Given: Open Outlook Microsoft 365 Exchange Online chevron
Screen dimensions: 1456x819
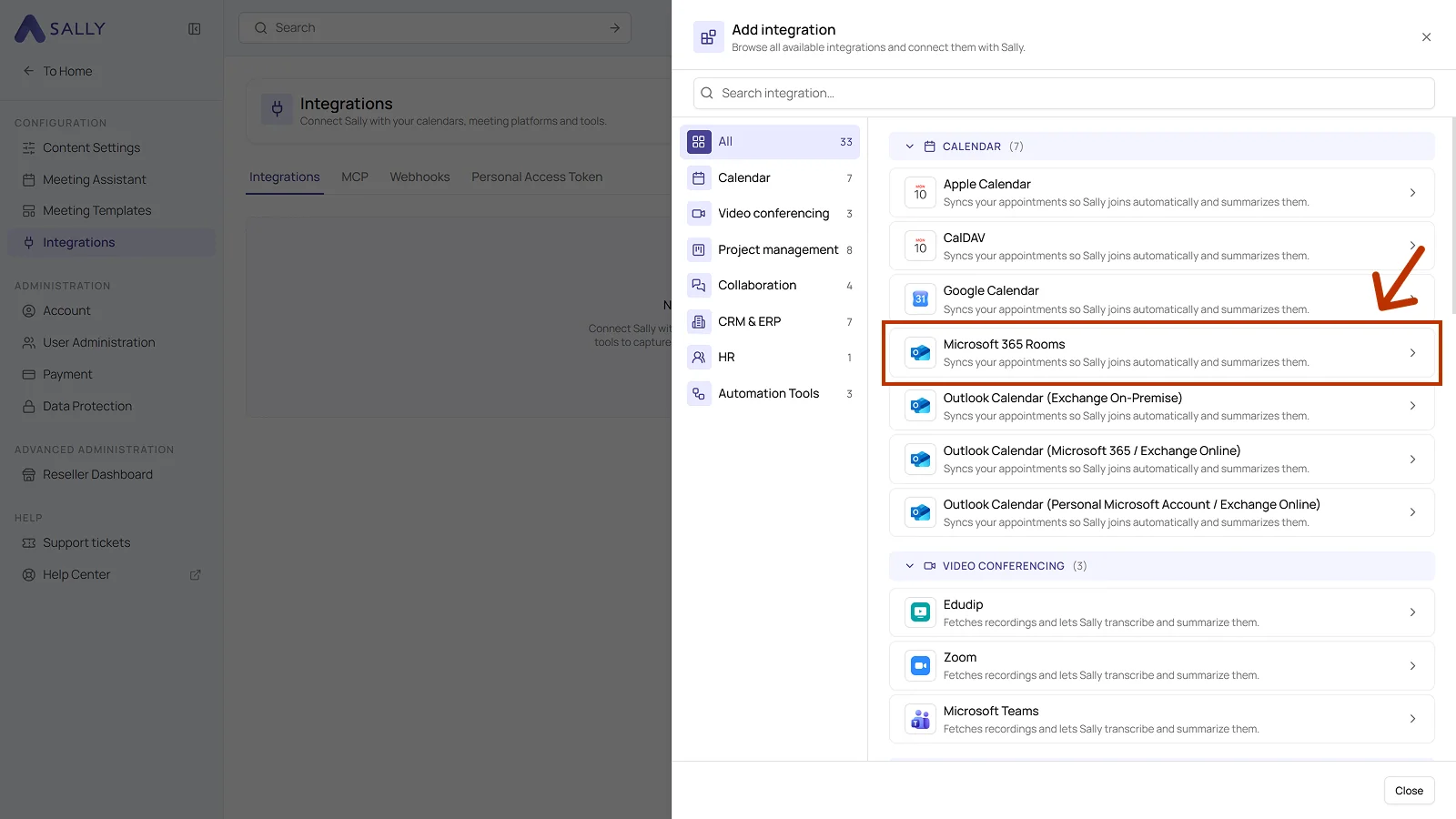Looking at the screenshot, I should pos(1412,460).
